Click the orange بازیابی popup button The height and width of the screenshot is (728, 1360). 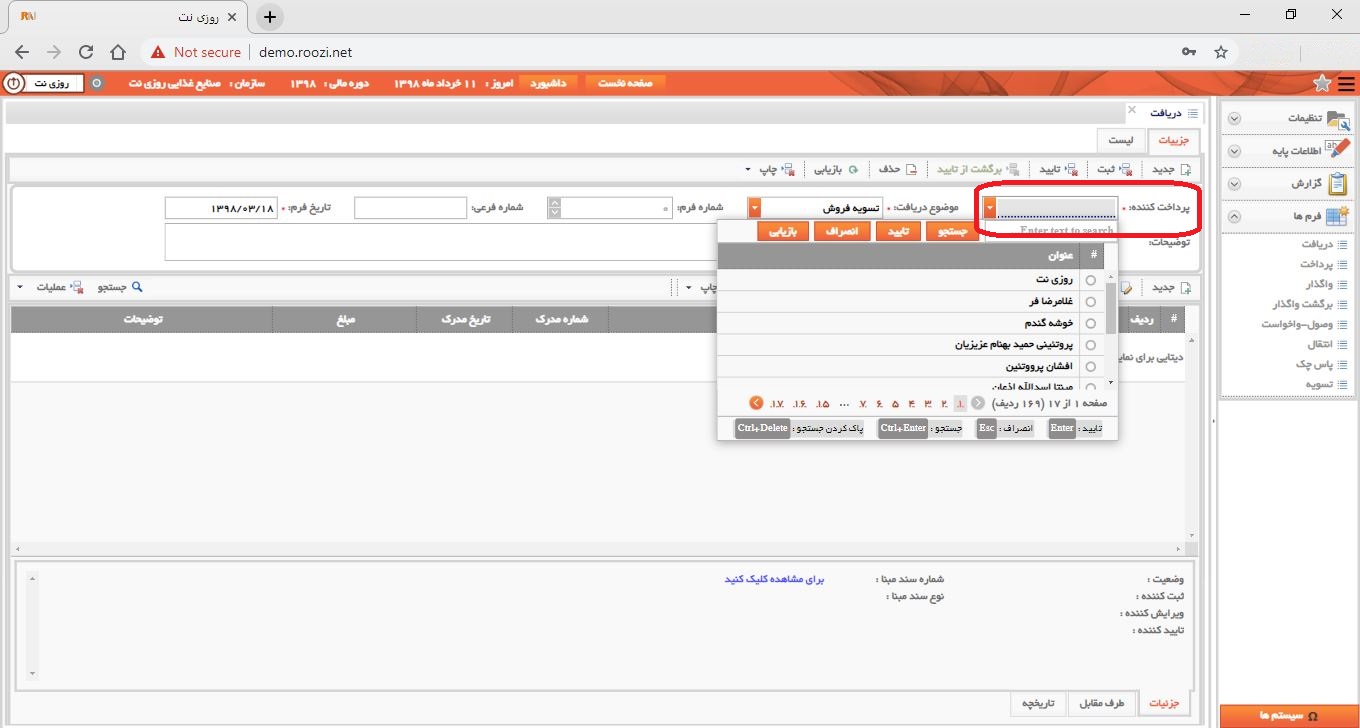pyautogui.click(x=783, y=231)
